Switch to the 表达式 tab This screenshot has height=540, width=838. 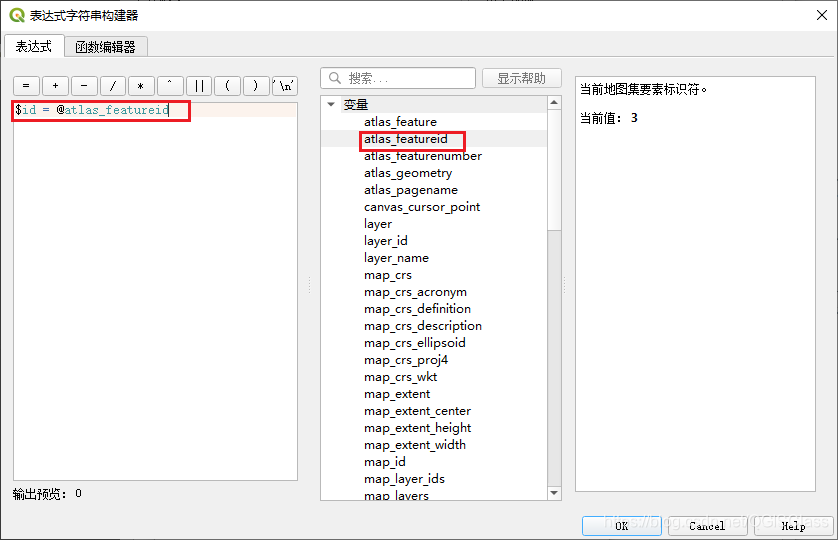(34, 47)
